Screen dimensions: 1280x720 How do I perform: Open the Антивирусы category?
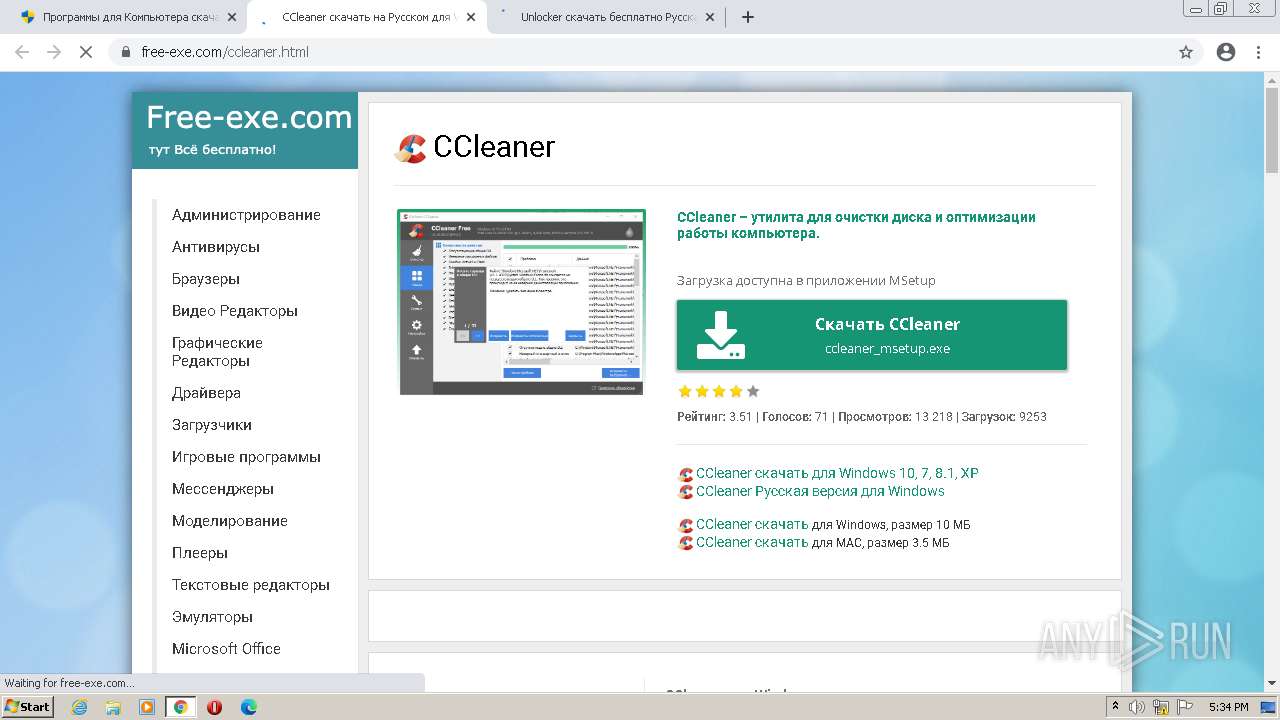[x=216, y=247]
